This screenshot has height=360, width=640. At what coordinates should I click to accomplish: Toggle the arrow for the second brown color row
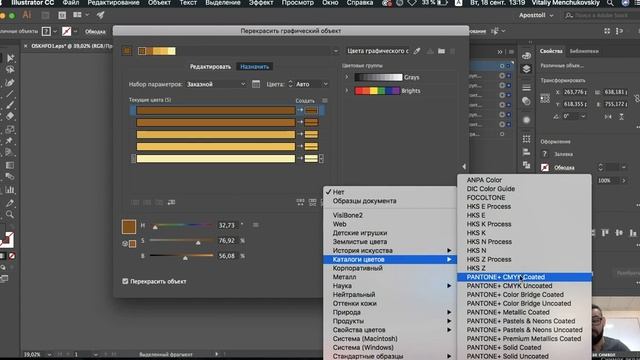(x=300, y=122)
